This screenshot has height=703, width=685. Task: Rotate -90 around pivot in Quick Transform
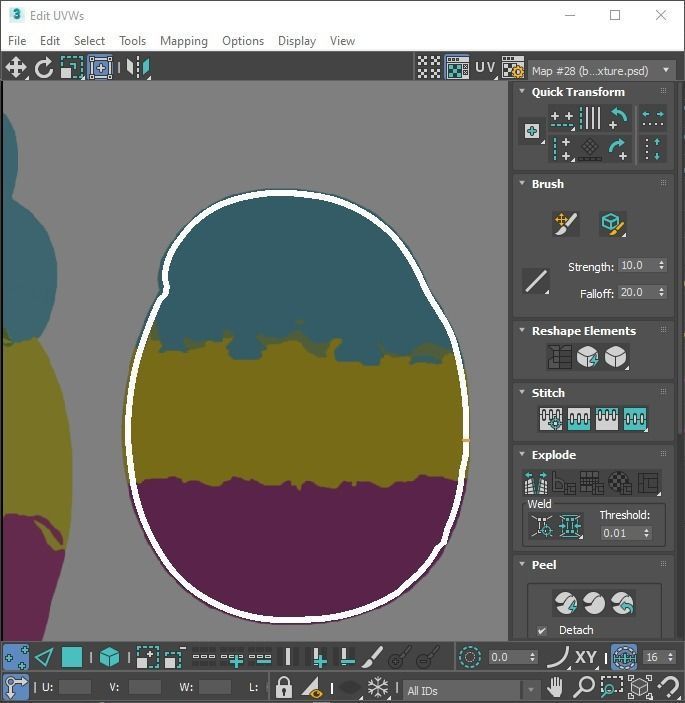619,118
